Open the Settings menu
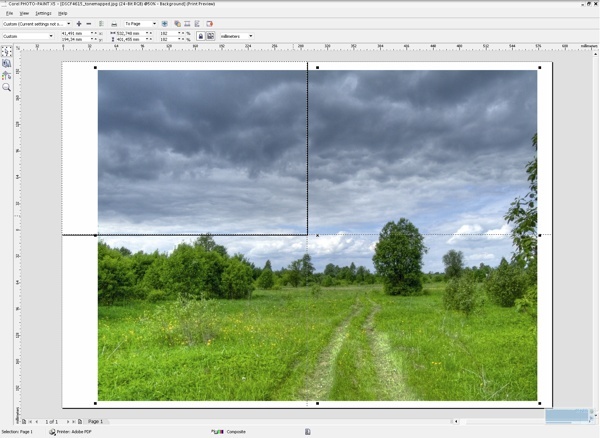Screen dimensions: 600x438 [43, 13]
